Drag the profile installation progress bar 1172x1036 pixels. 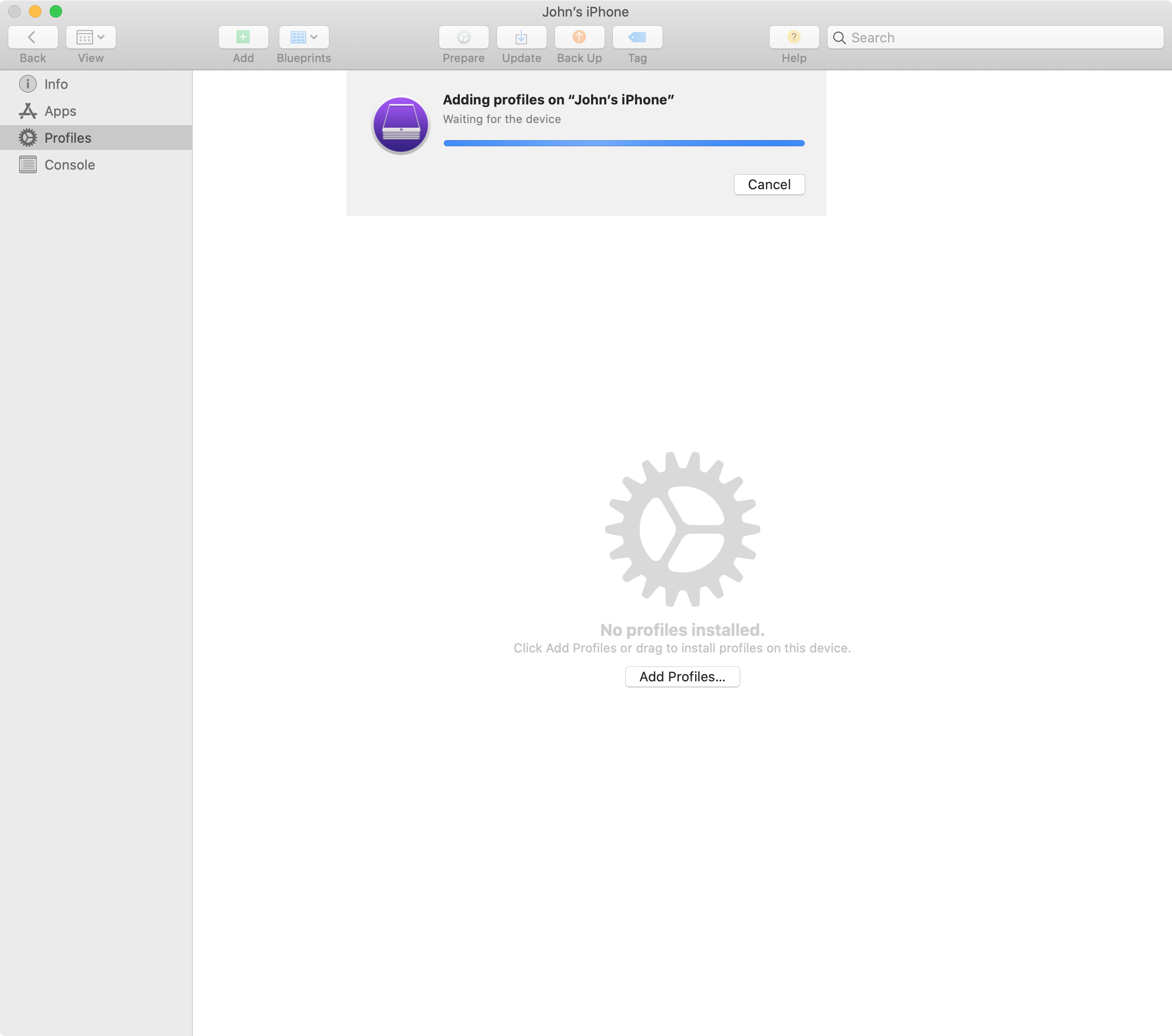point(624,143)
